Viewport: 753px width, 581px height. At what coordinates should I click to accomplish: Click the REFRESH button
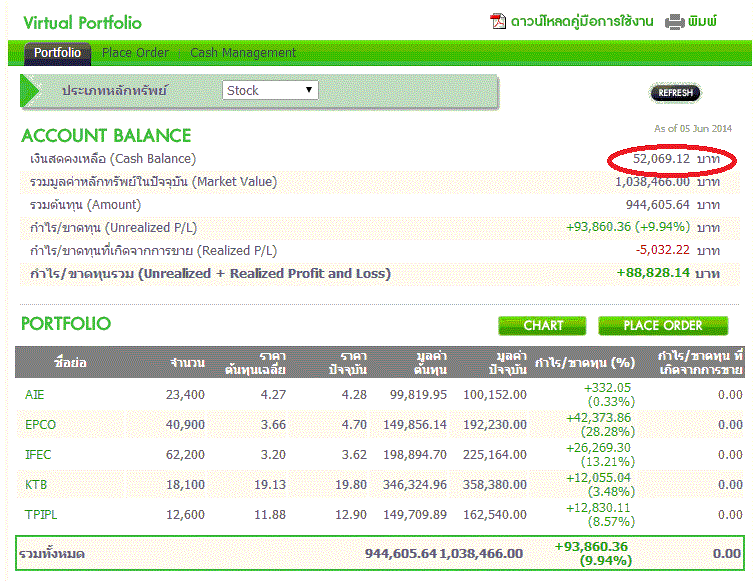(x=675, y=93)
